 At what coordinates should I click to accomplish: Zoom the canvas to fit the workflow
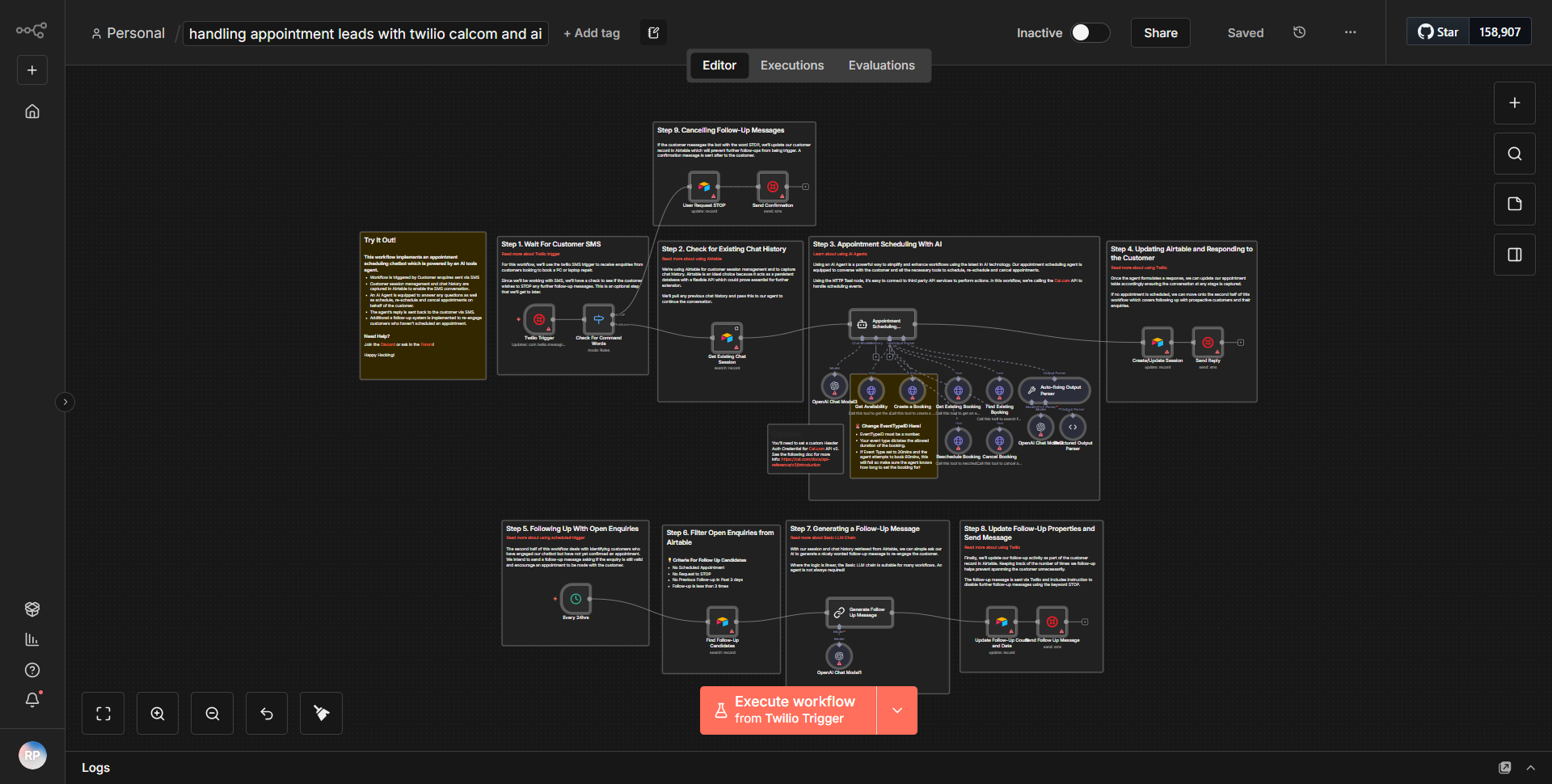pyautogui.click(x=103, y=713)
